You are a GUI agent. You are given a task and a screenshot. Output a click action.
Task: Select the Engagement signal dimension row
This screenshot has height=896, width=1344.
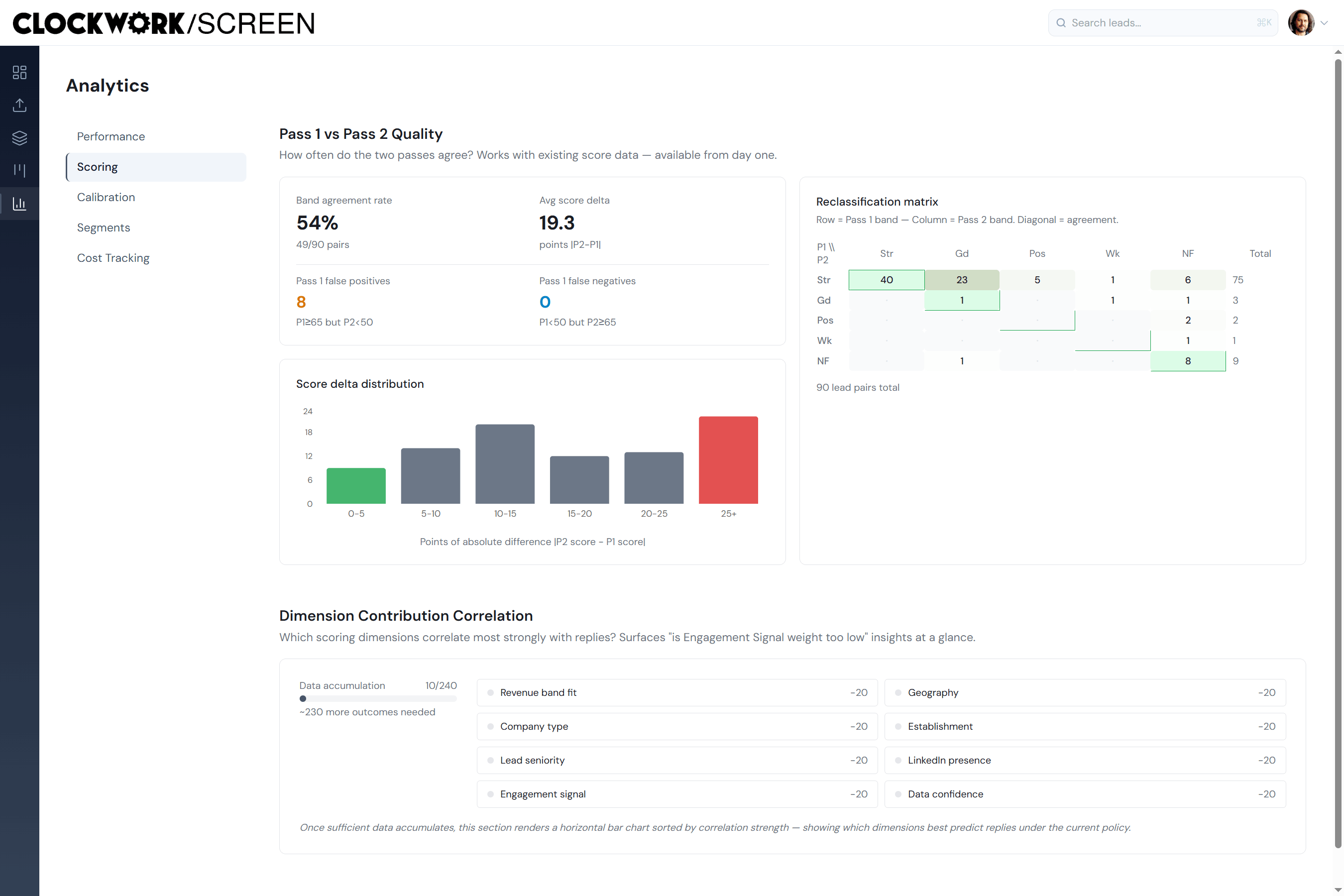pos(677,794)
